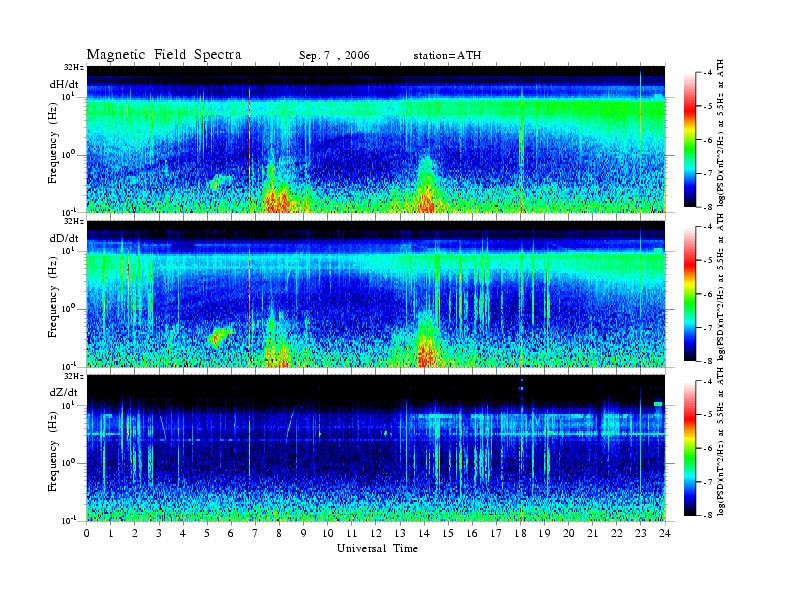
Task: Click the "station=ATH" label
Action: (x=447, y=56)
